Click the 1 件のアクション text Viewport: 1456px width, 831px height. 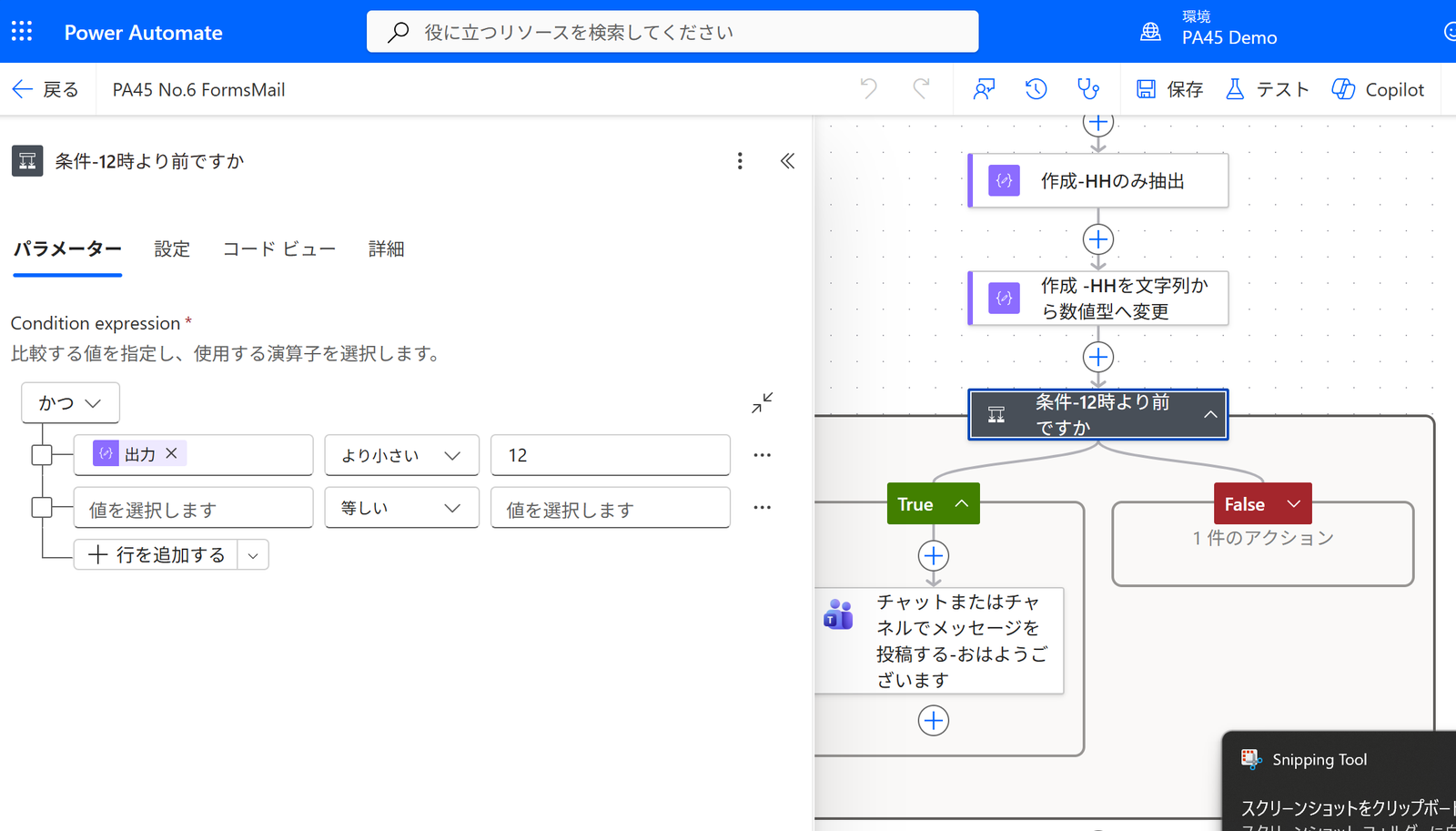click(1263, 538)
